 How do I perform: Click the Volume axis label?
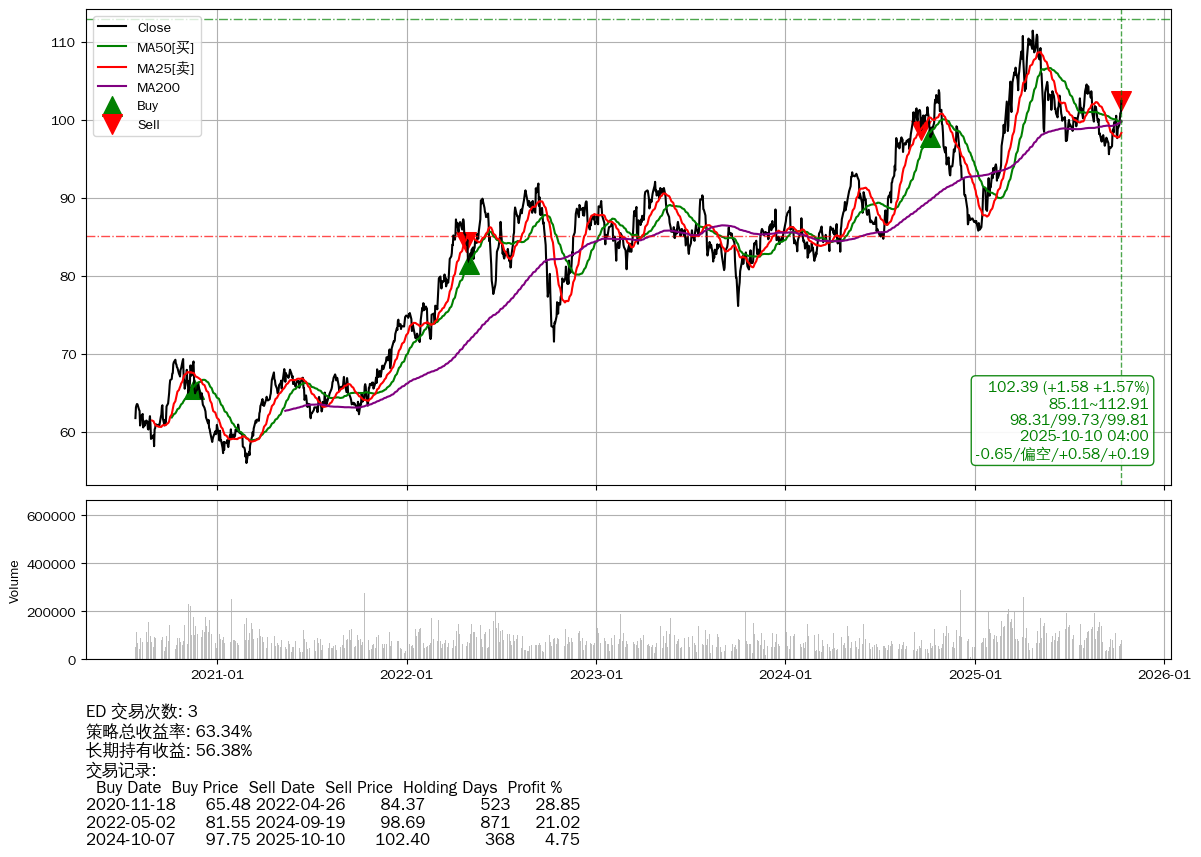[x=14, y=581]
